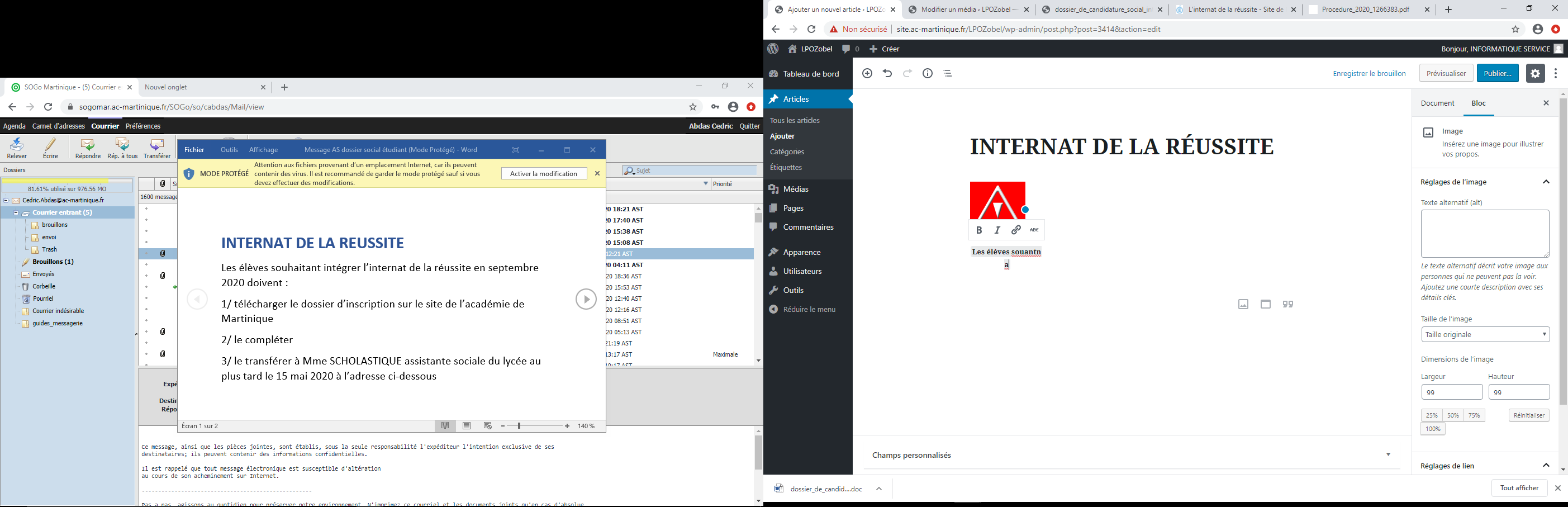The height and width of the screenshot is (507, 1568).
Task: Collapse the Courrier entrant folder tree
Action: click(x=16, y=213)
